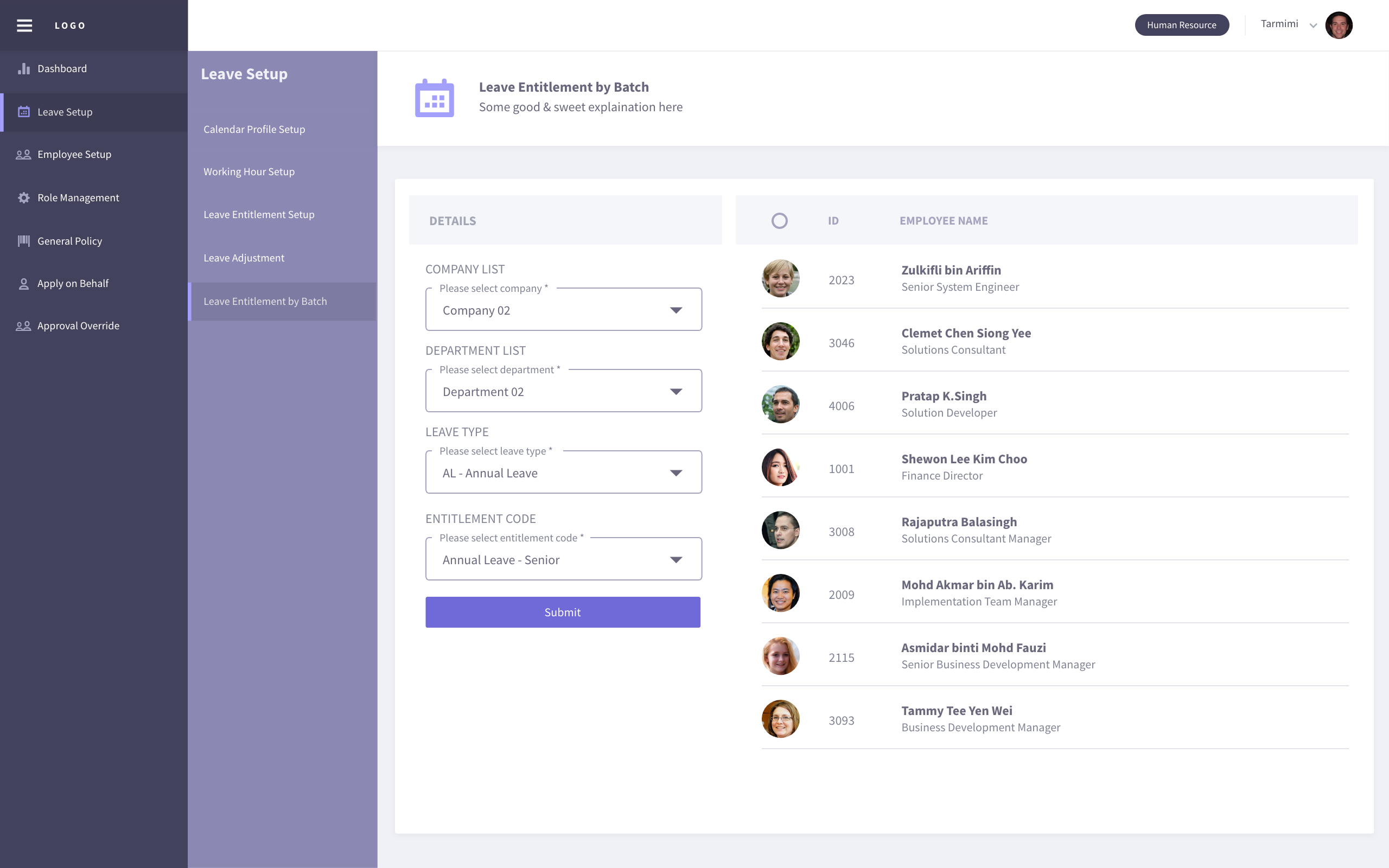The image size is (1389, 868).
Task: Open the Department 02 dropdown
Action: (564, 391)
